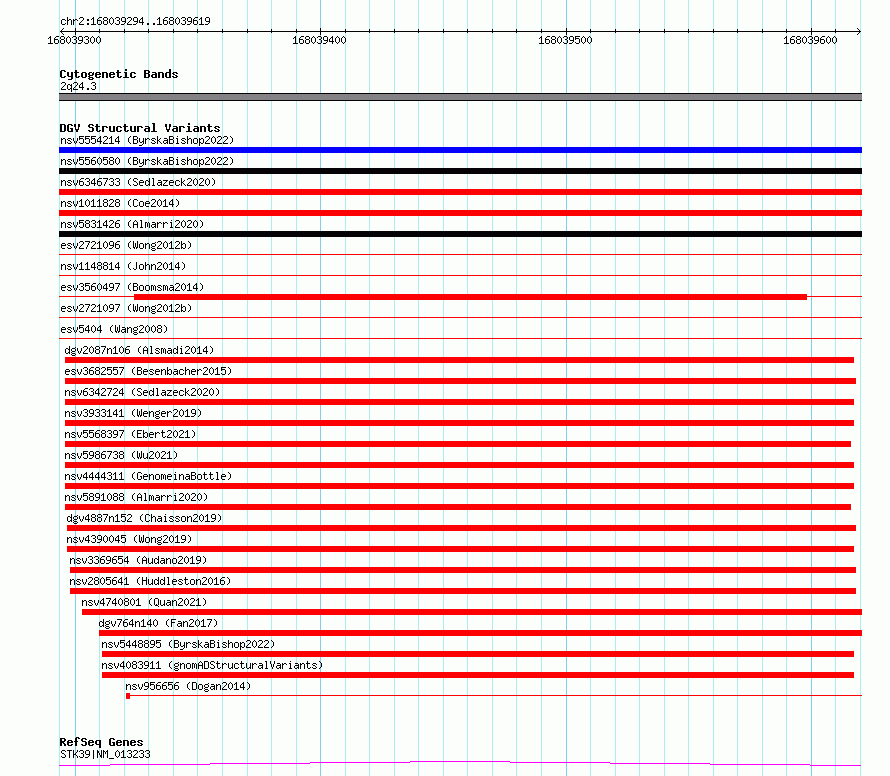The height and width of the screenshot is (776, 890).
Task: Select nsv3933141 (Wenger2019) variant label
Action: pos(133,413)
